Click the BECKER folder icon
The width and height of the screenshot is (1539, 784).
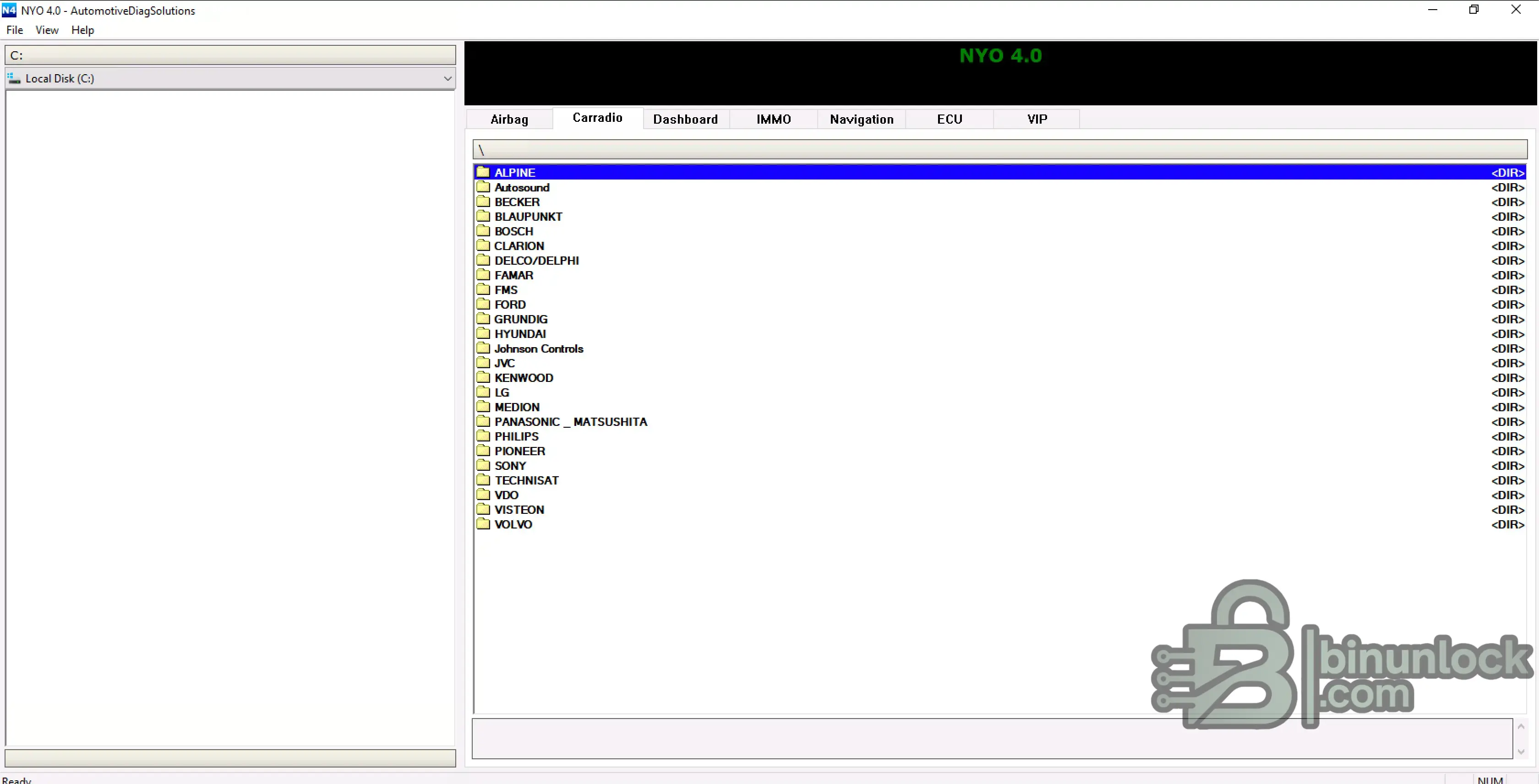click(483, 201)
